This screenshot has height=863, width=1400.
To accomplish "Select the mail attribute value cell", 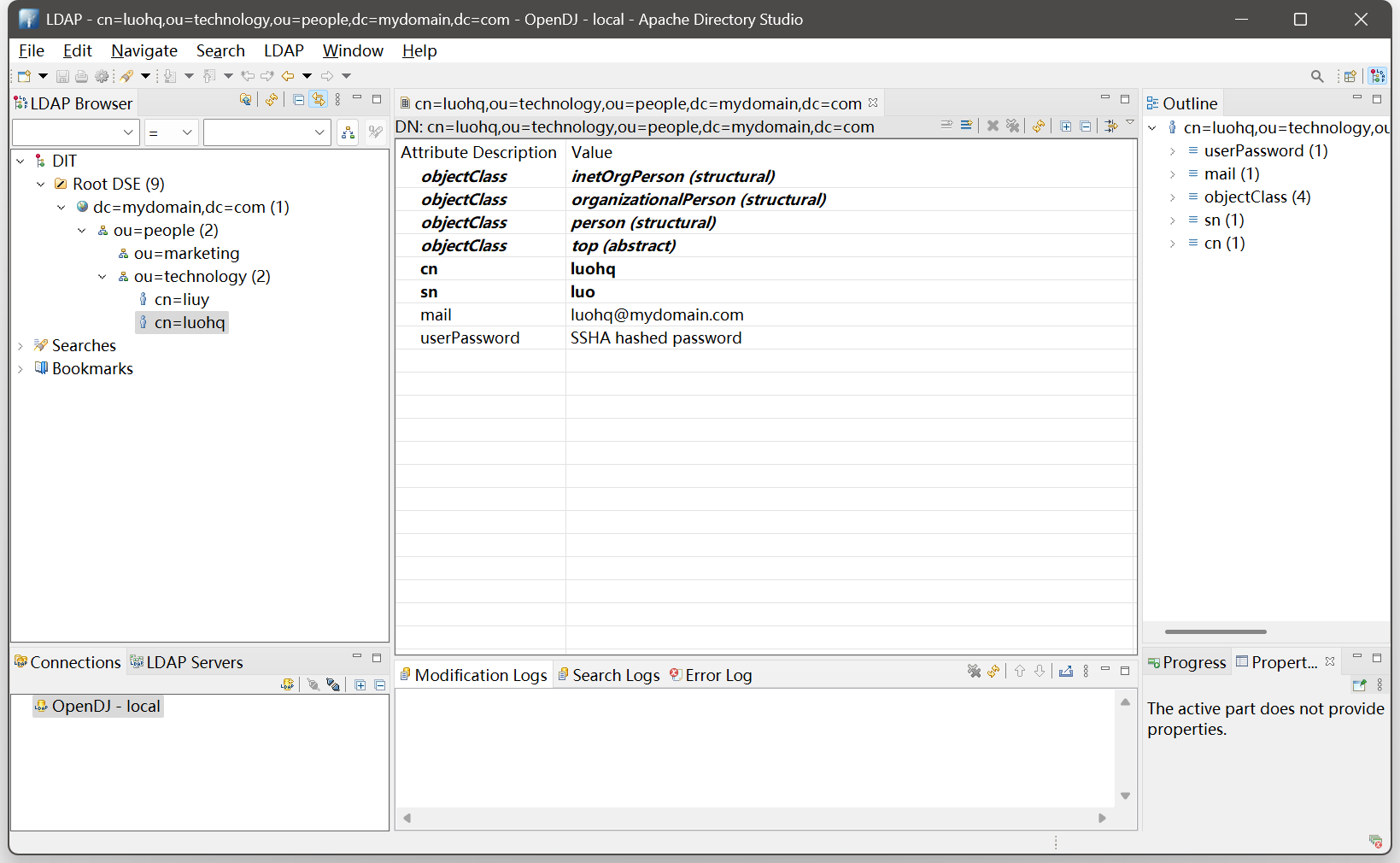I will pyautogui.click(x=851, y=314).
